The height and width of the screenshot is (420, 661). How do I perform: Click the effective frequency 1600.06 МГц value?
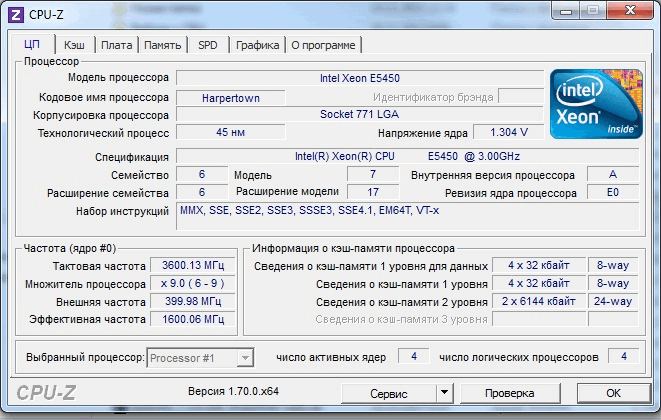193,319
